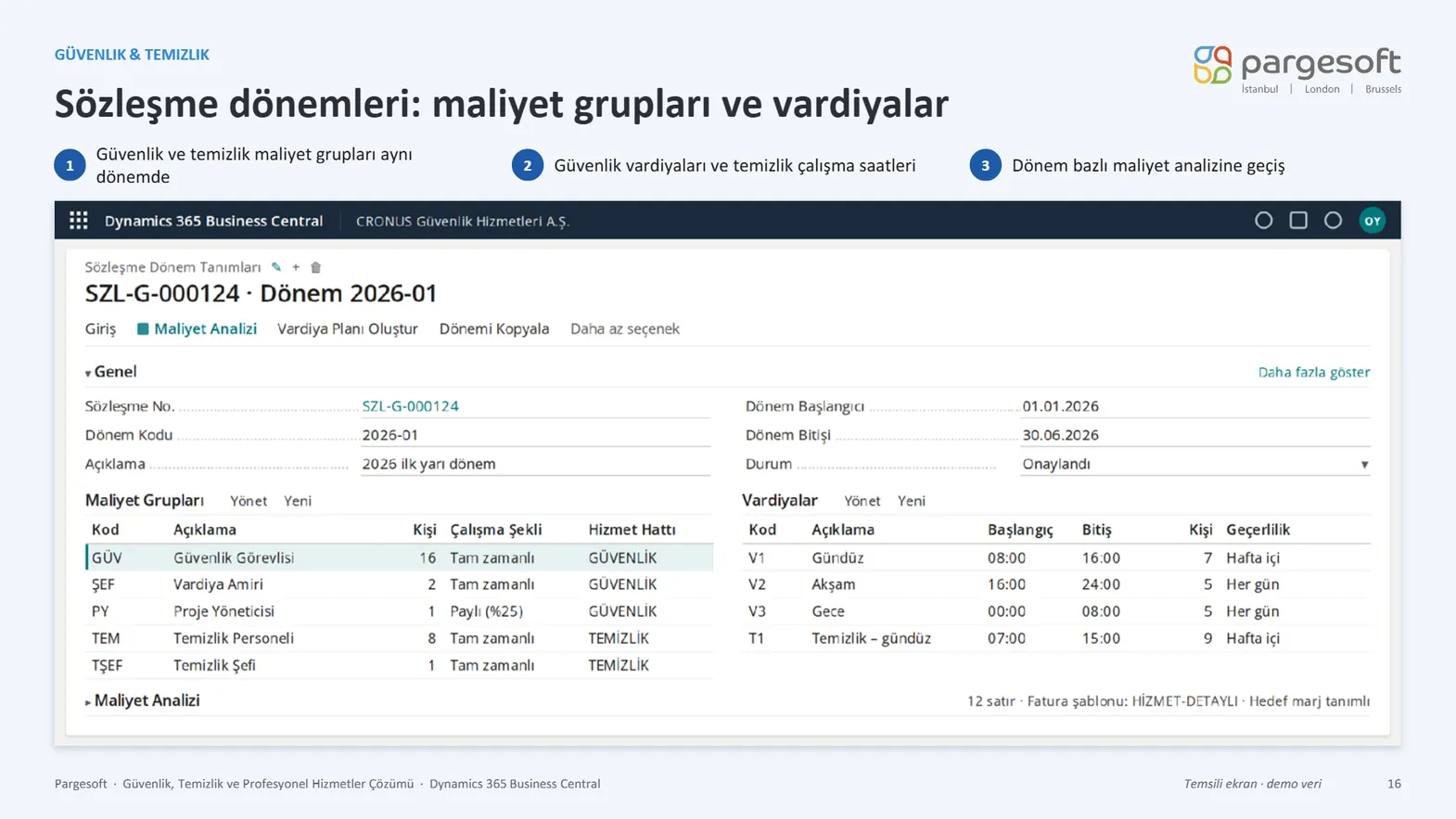This screenshot has height=819, width=1456.
Task: Click Dynamics 365 Business Central title
Action: pos(213,221)
